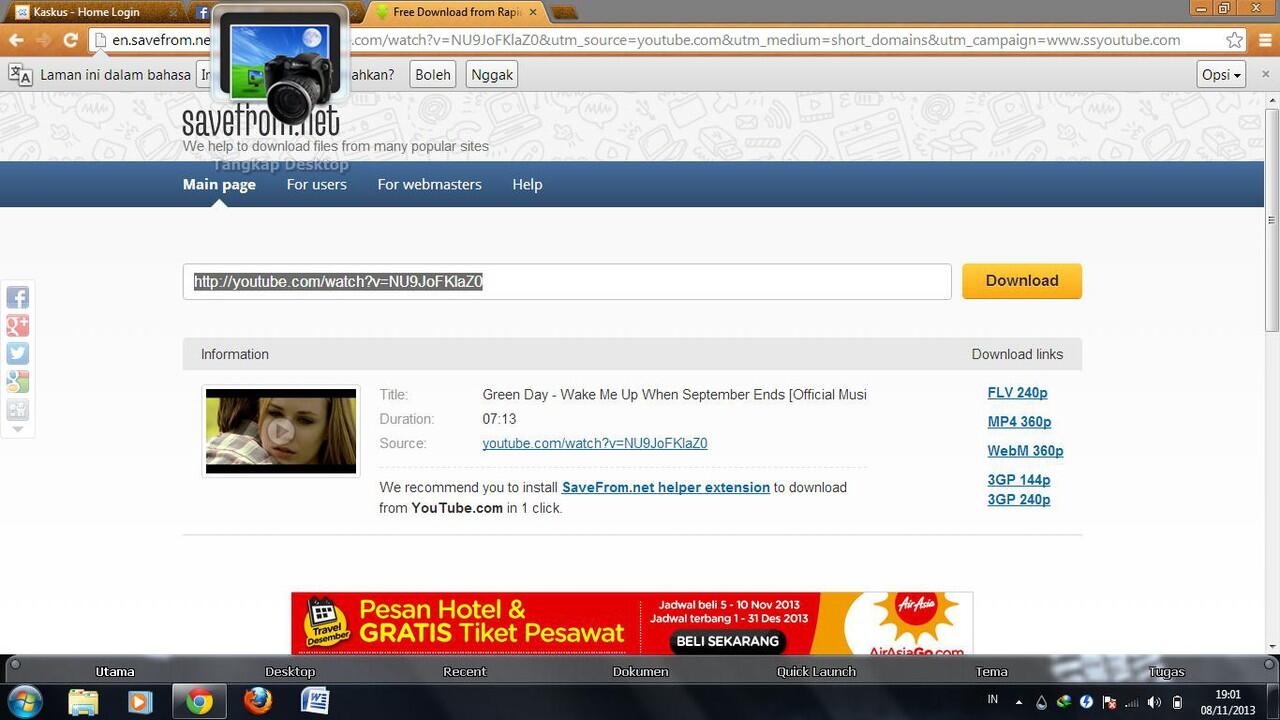The width and height of the screenshot is (1280, 720).
Task: Click the AirAsia hotel advertisement banner
Action: 632,624
